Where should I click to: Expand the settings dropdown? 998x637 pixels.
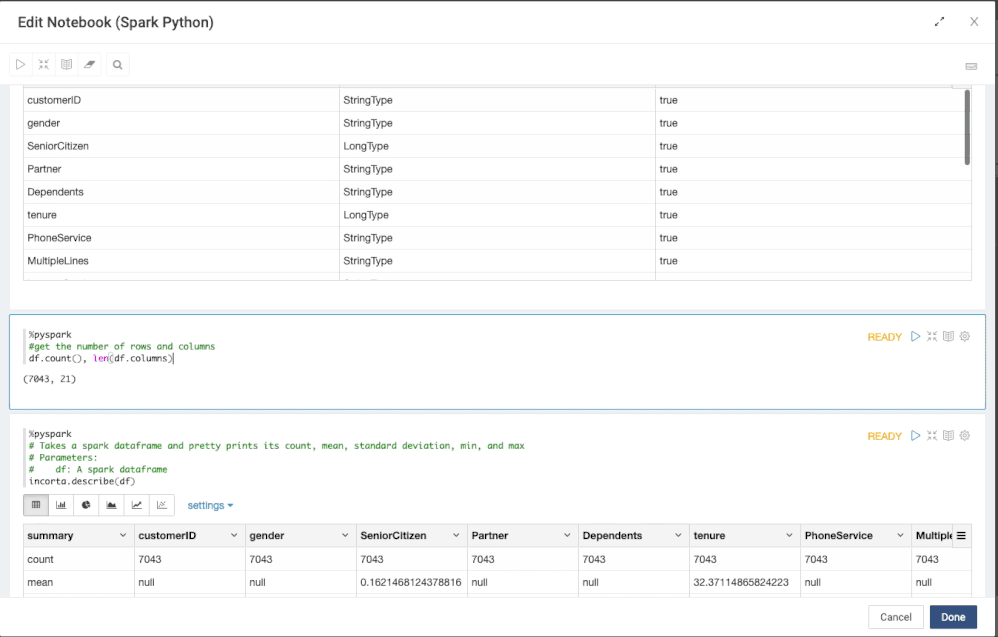(210, 506)
